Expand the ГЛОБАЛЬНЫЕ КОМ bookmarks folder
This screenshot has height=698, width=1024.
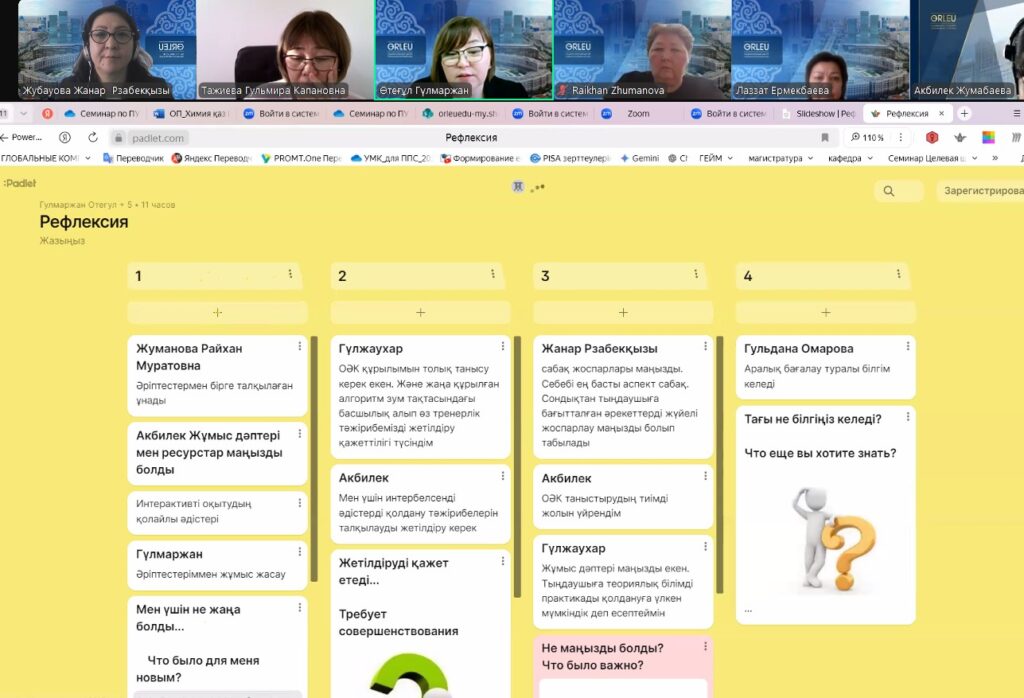click(x=45, y=158)
